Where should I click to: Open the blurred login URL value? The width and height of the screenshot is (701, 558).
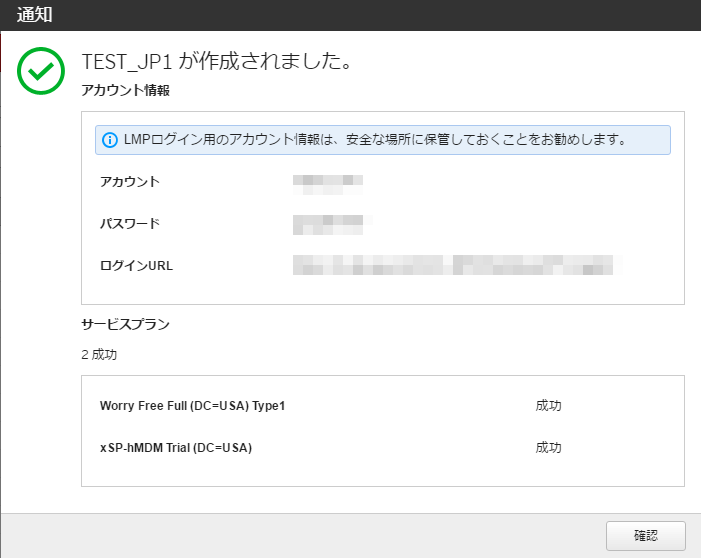tap(456, 265)
